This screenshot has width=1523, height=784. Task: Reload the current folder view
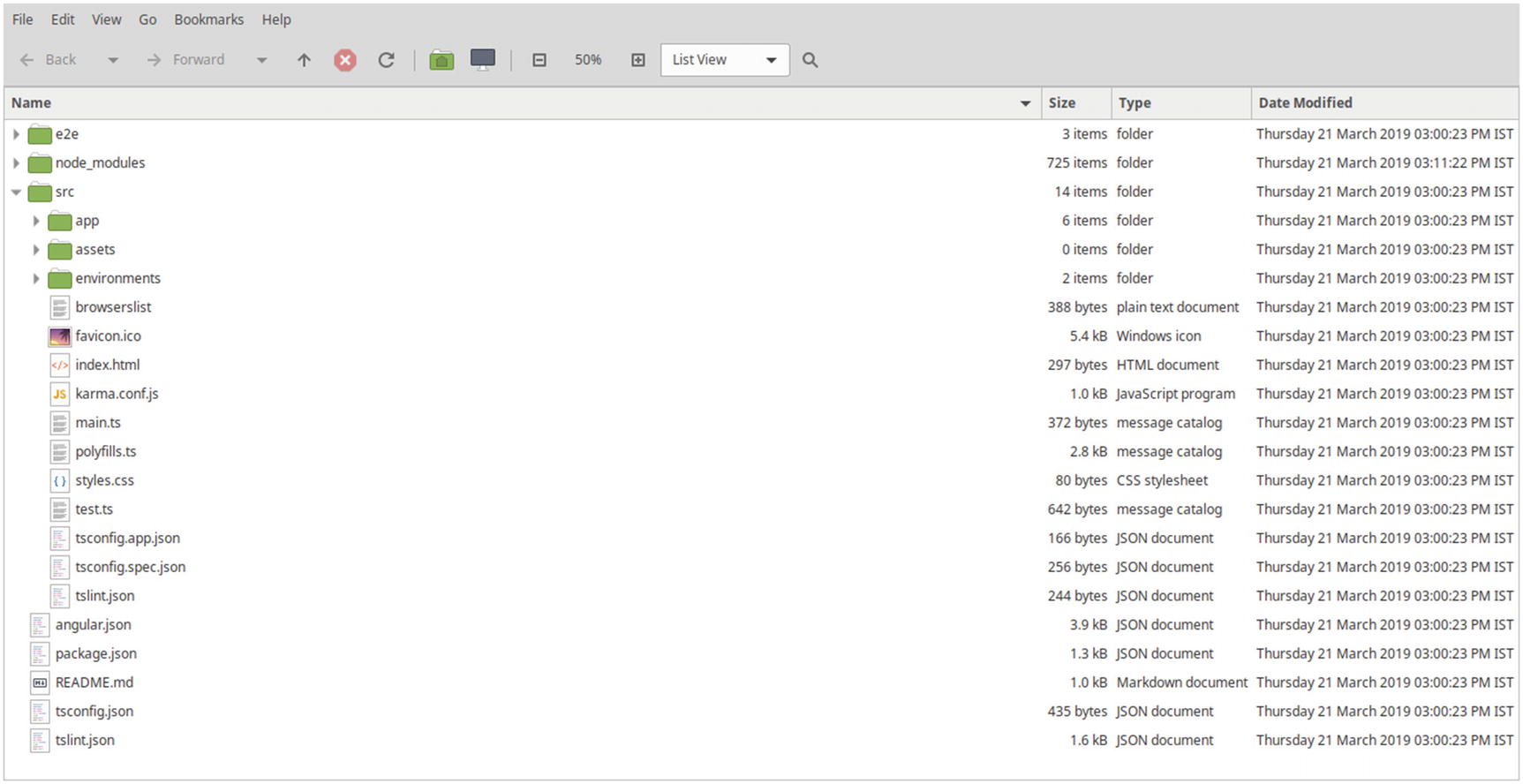[386, 60]
